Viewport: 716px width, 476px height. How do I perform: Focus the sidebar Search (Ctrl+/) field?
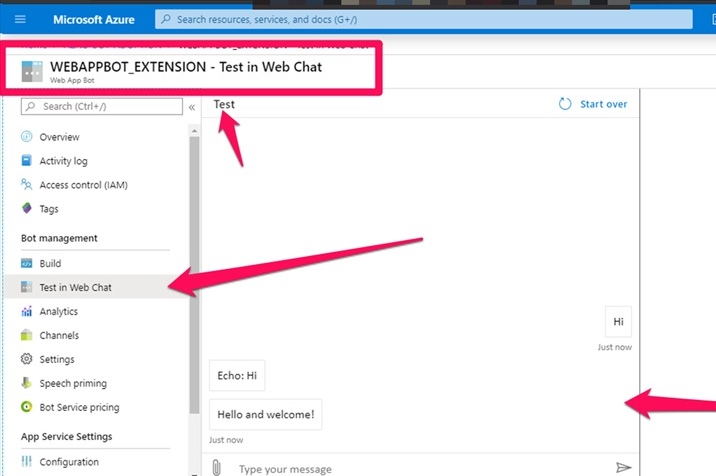click(x=101, y=106)
